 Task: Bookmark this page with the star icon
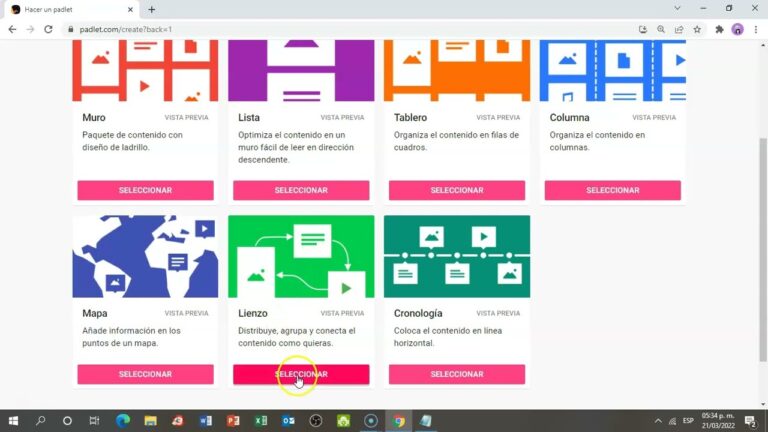(697, 29)
